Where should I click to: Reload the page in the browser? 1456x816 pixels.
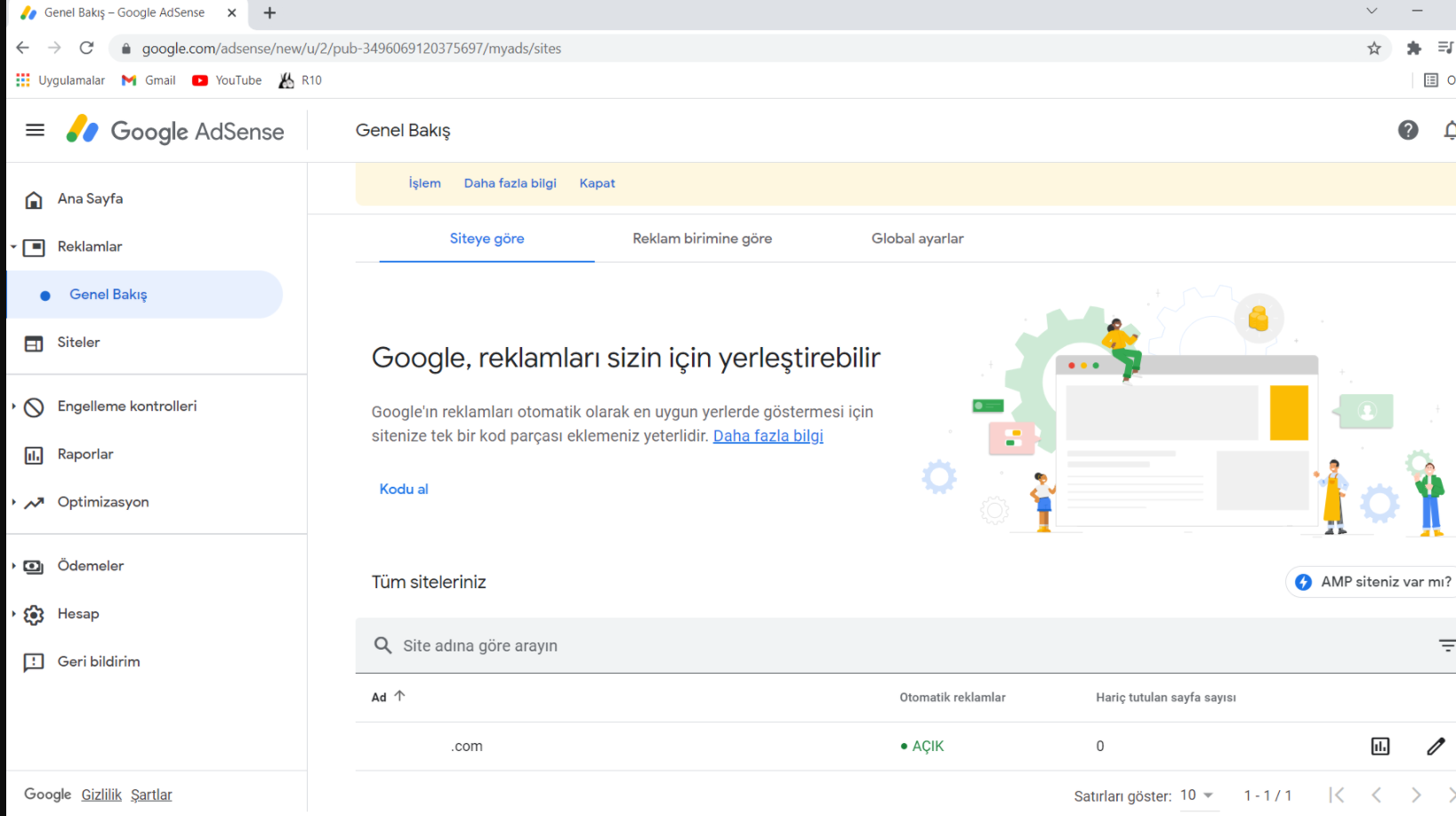[x=86, y=48]
